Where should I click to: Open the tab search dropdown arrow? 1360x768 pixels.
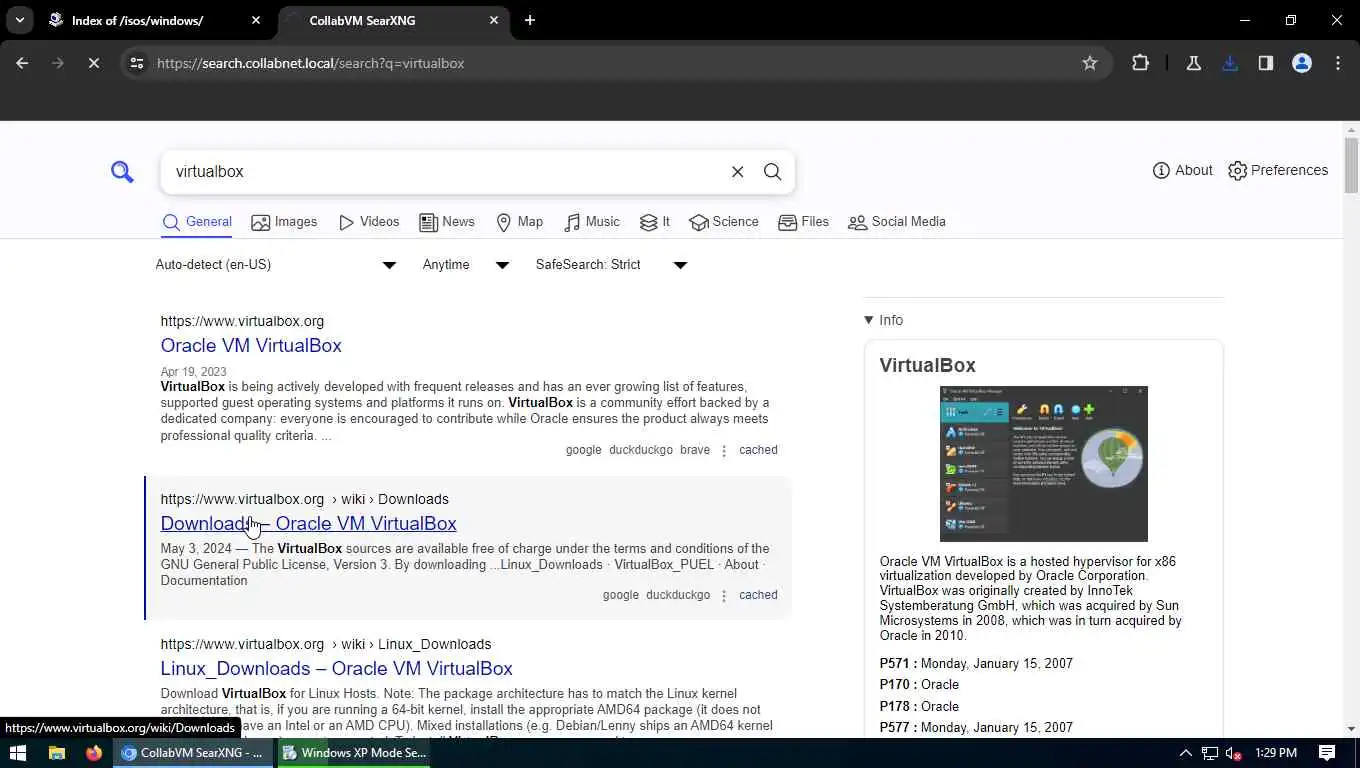click(20, 20)
